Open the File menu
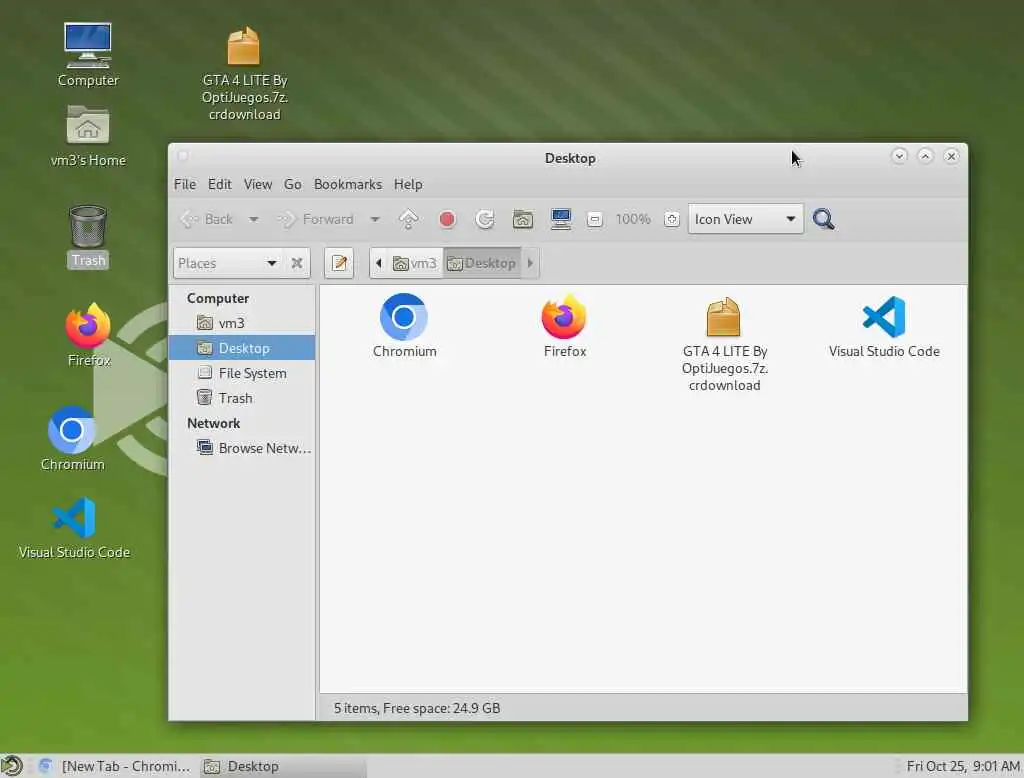Image resolution: width=1024 pixels, height=778 pixels. pyautogui.click(x=185, y=185)
